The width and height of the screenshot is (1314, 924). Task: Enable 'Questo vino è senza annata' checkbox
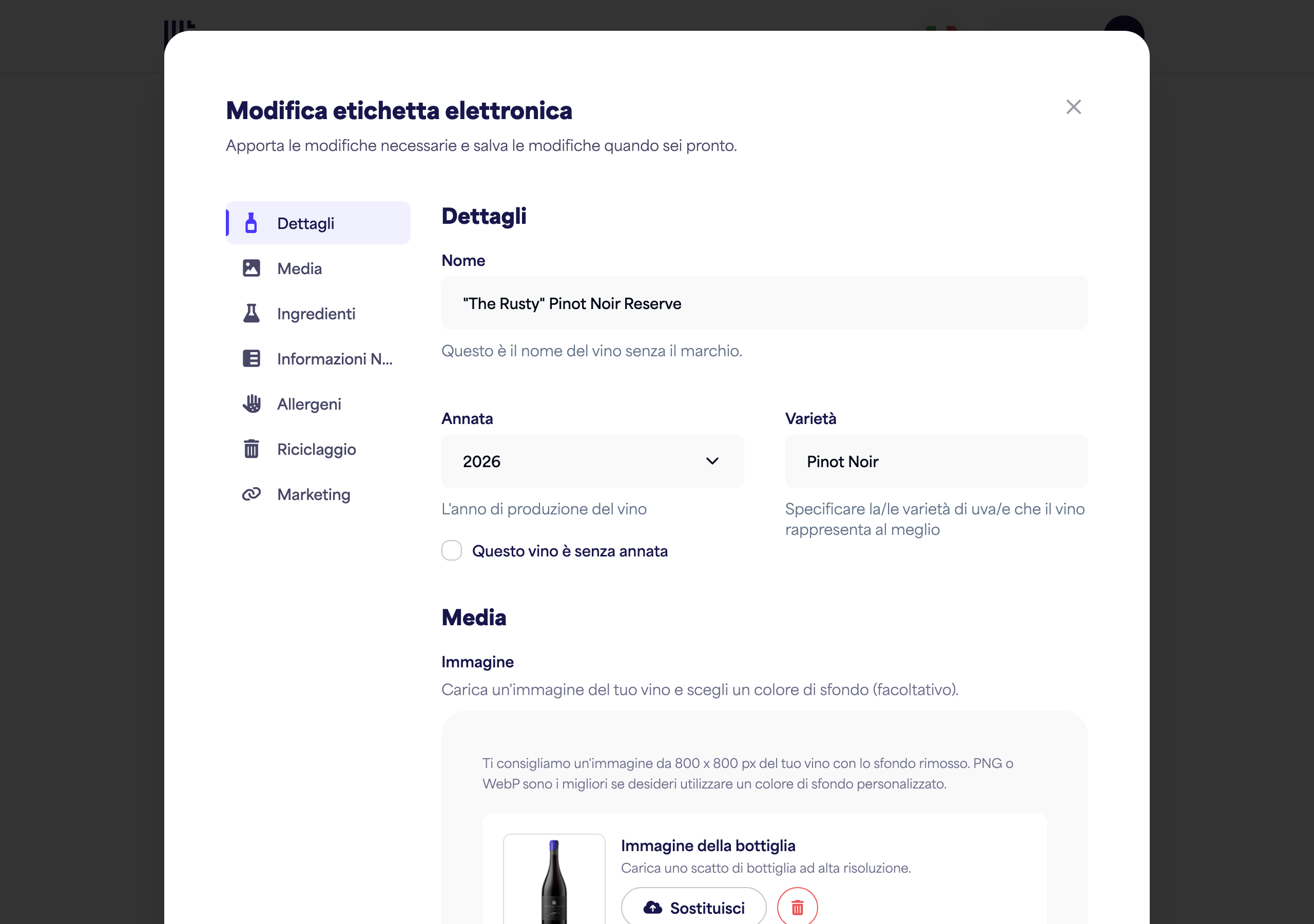pyautogui.click(x=452, y=550)
